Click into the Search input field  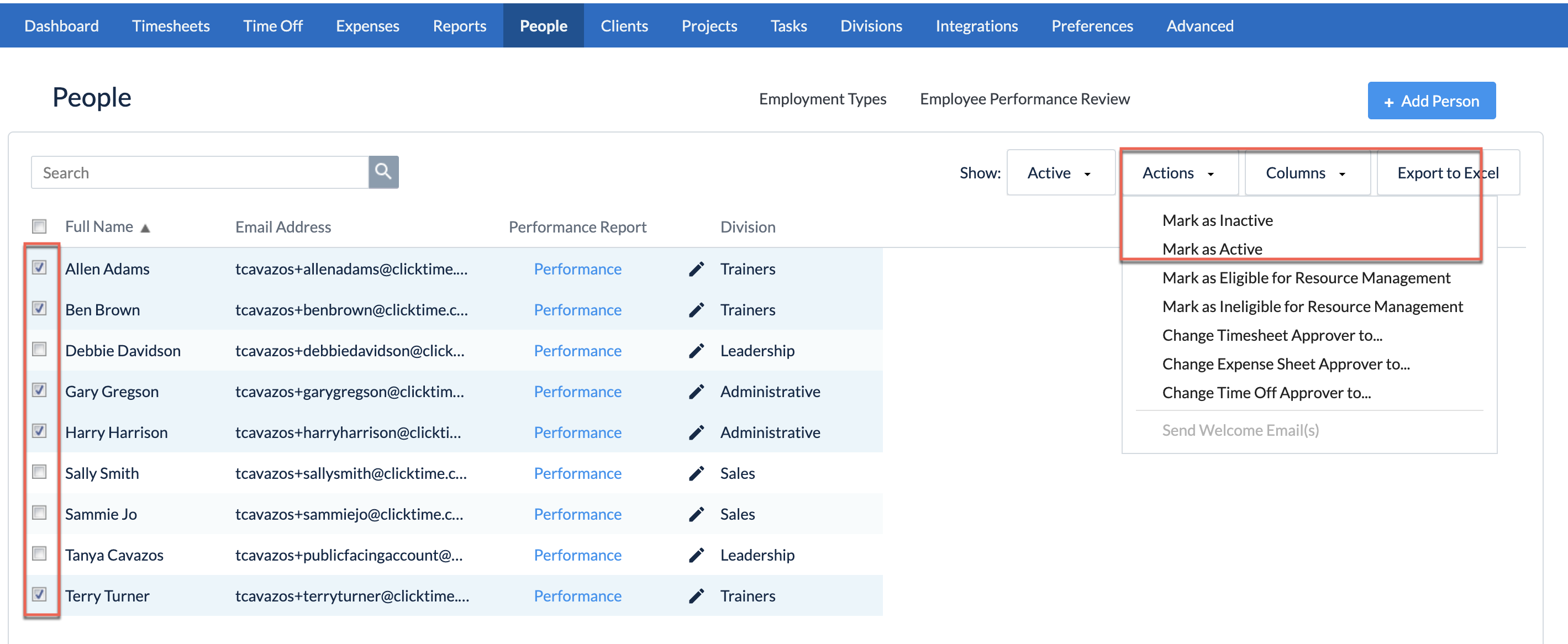tap(199, 172)
